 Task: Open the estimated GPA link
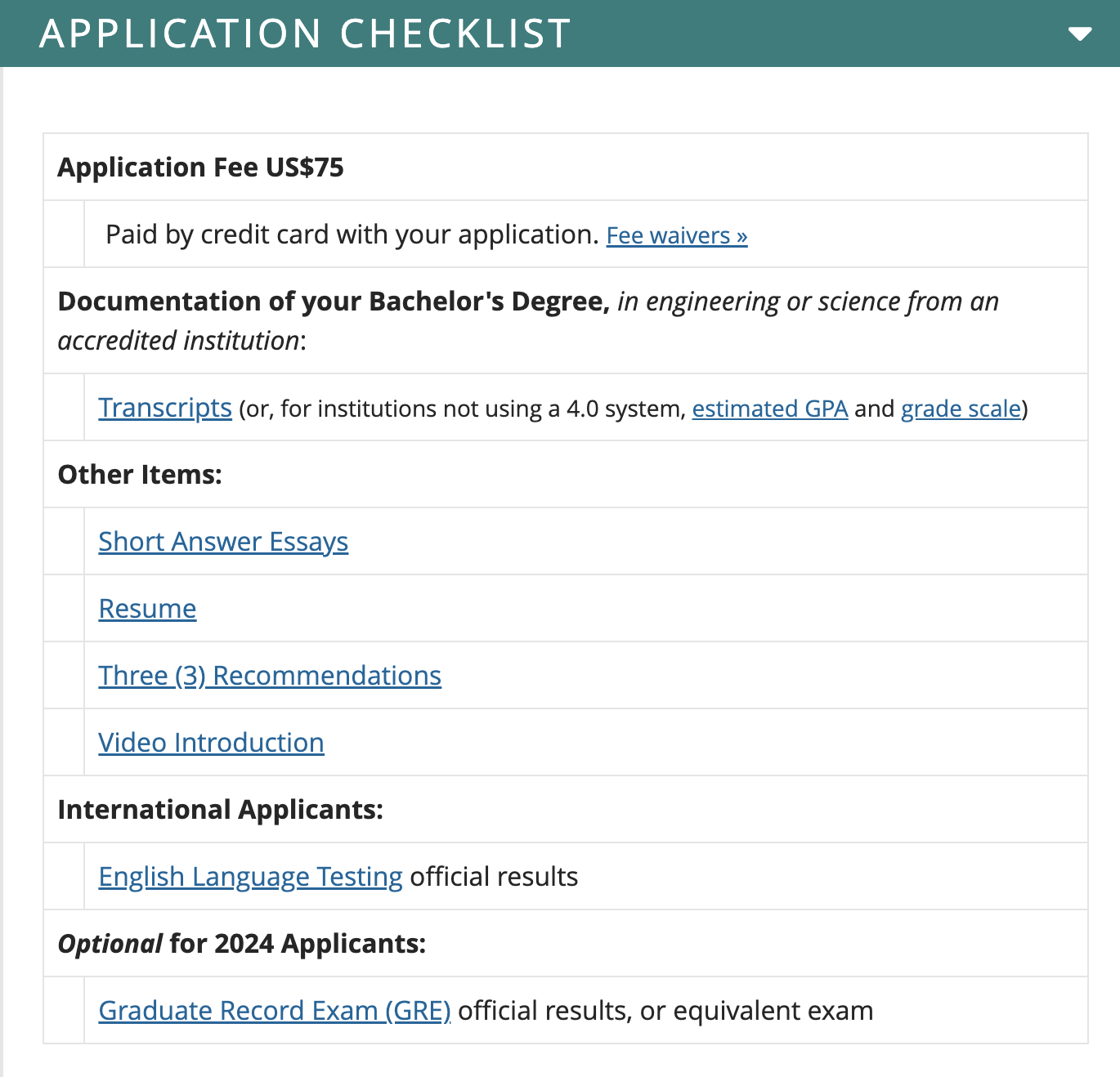click(x=770, y=409)
